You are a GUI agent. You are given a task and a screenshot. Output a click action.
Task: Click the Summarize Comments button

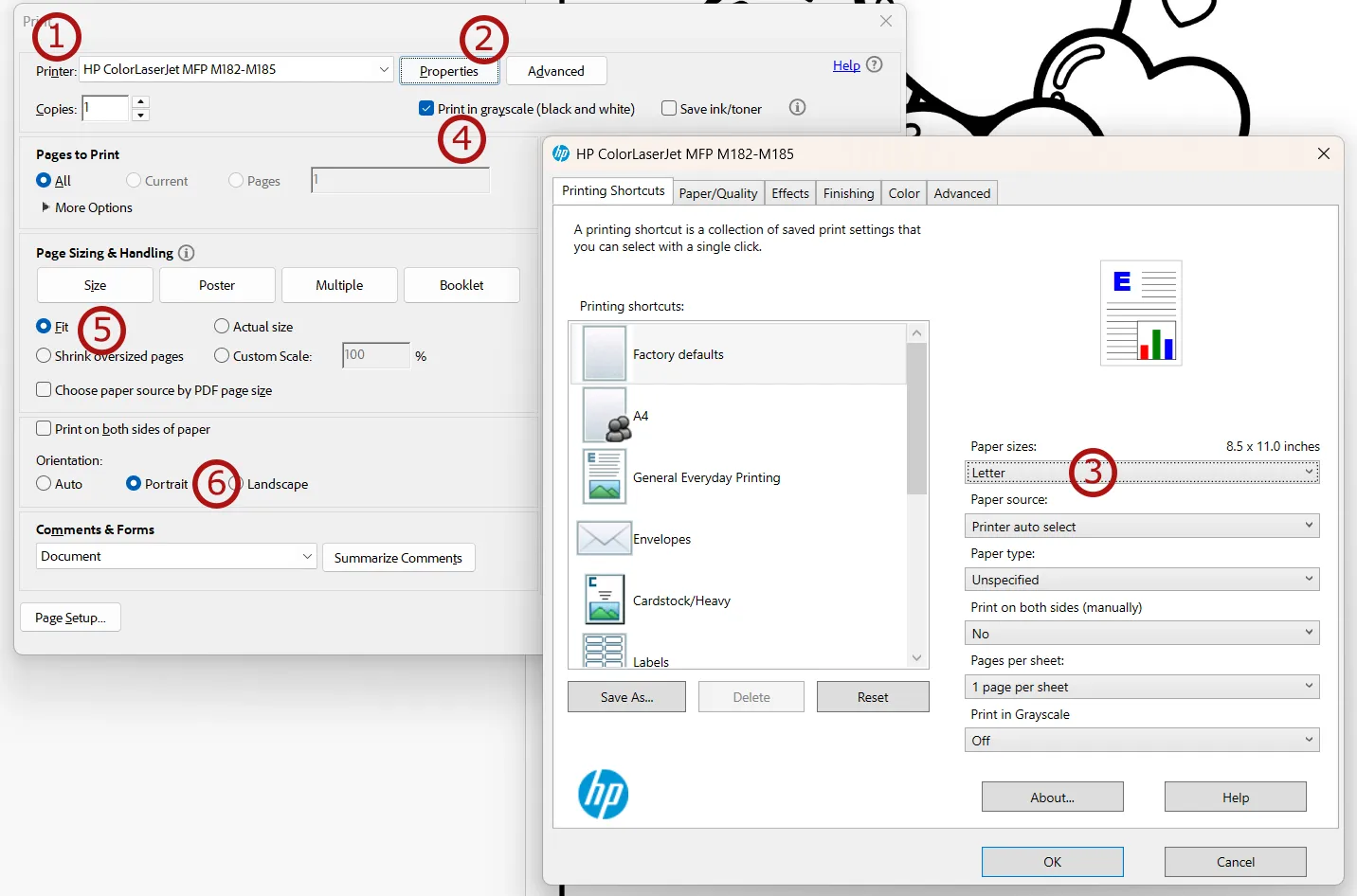coord(398,557)
